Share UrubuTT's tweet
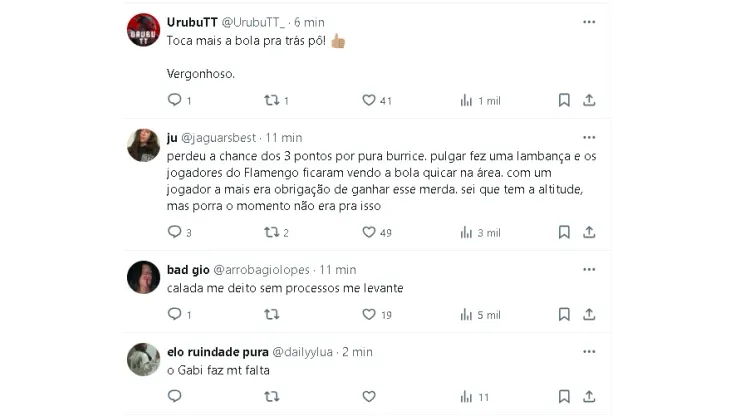The width and height of the screenshot is (740, 416). [x=589, y=100]
